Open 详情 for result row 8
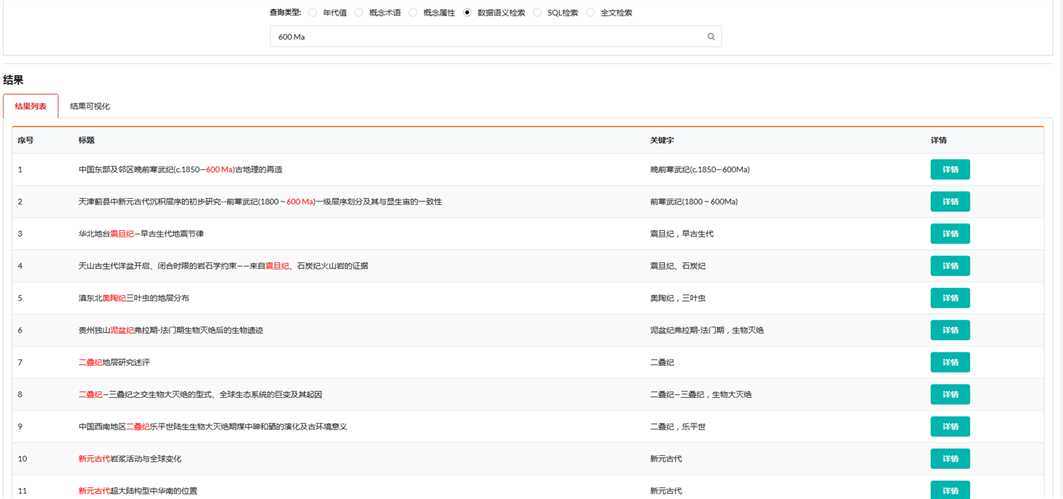The image size is (1063, 499). [x=950, y=395]
